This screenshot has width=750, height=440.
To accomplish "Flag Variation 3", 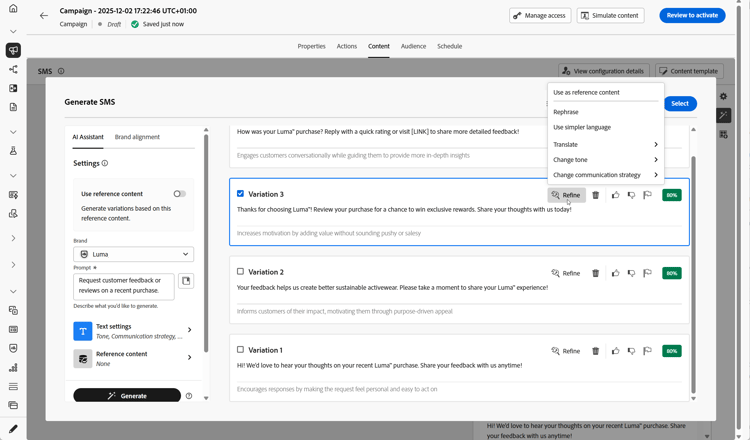I will tap(647, 195).
